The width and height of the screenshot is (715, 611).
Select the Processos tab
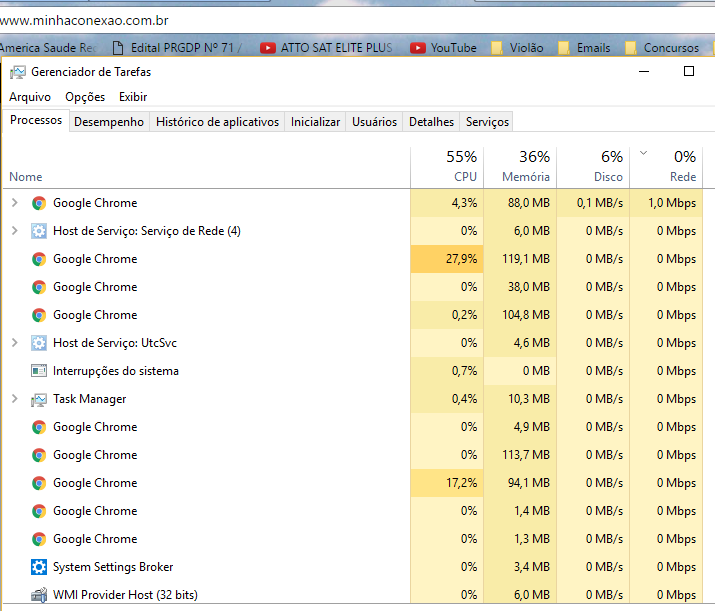[36, 120]
